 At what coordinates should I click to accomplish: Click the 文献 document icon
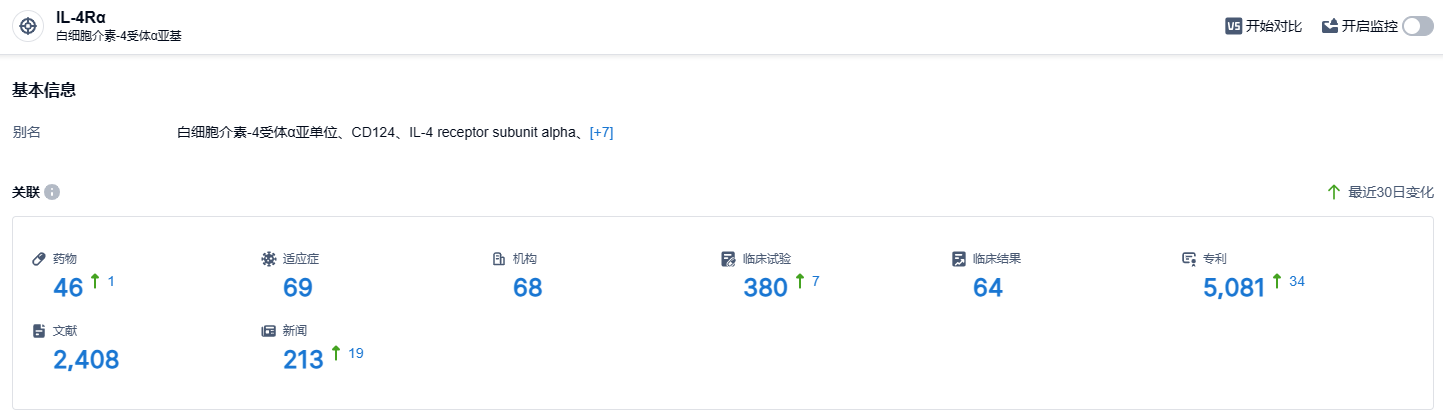coord(40,331)
